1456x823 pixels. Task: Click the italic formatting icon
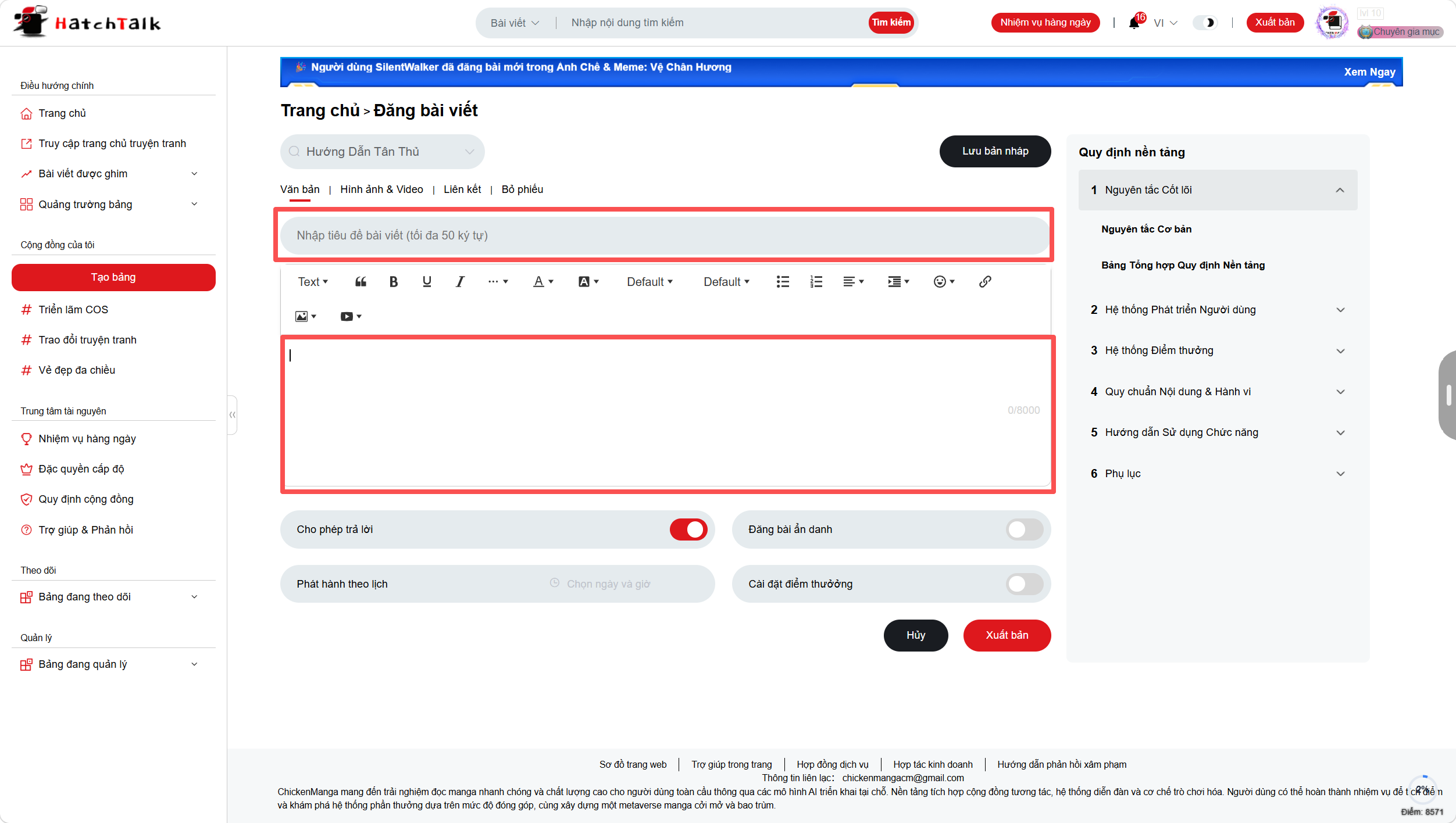tap(460, 282)
